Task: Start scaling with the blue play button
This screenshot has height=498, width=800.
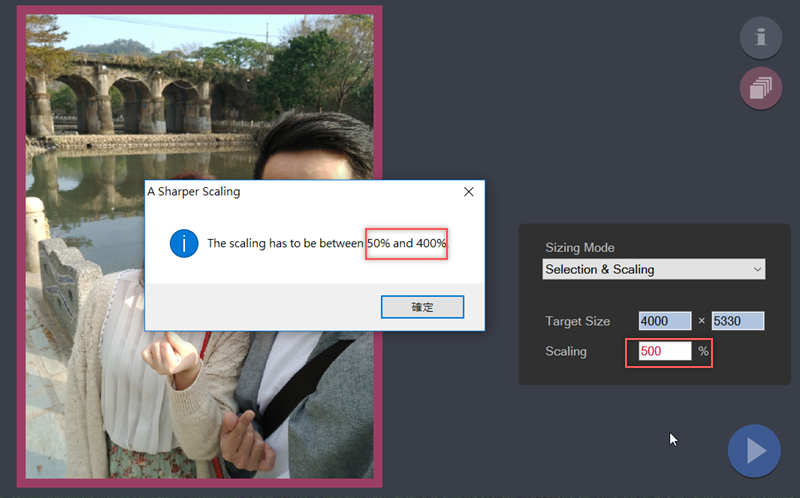Action: coord(754,451)
